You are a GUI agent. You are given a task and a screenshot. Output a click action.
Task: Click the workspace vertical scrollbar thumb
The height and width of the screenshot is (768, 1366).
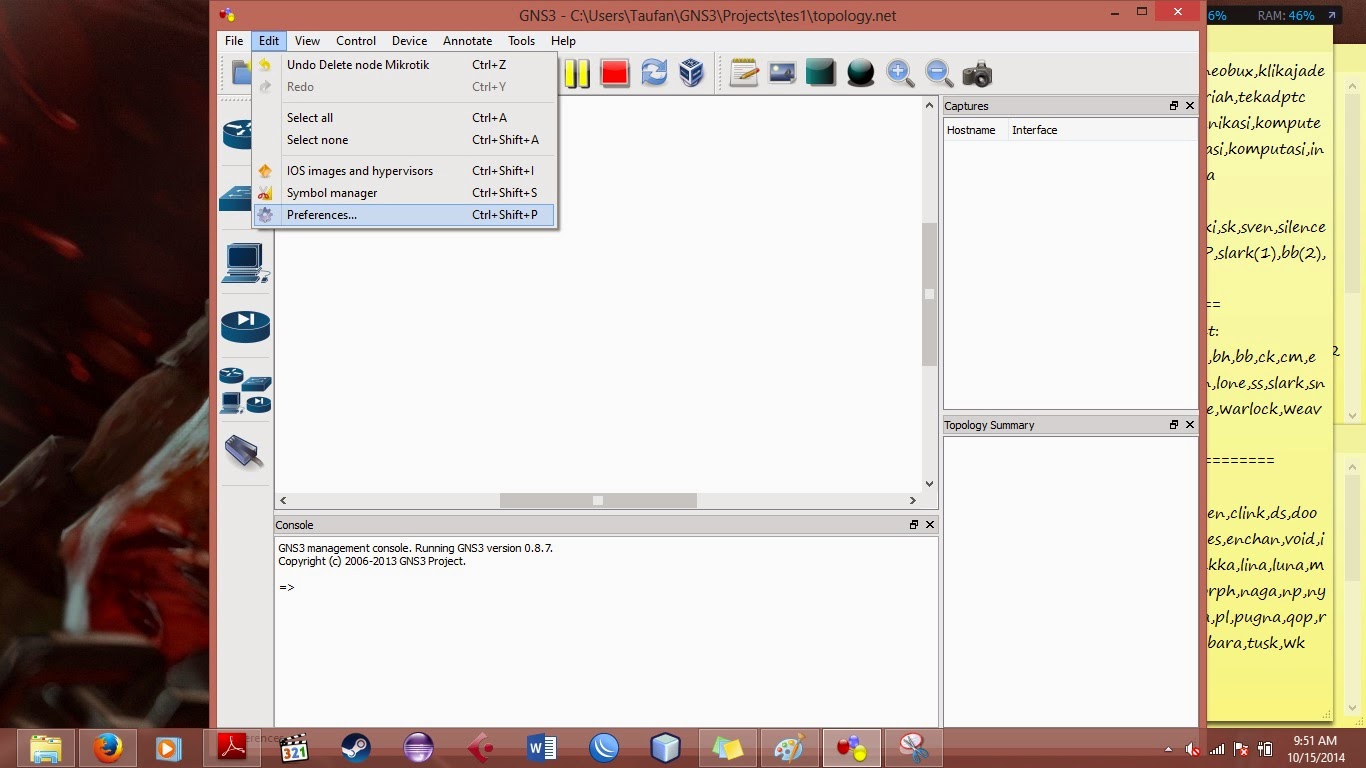pyautogui.click(x=929, y=294)
